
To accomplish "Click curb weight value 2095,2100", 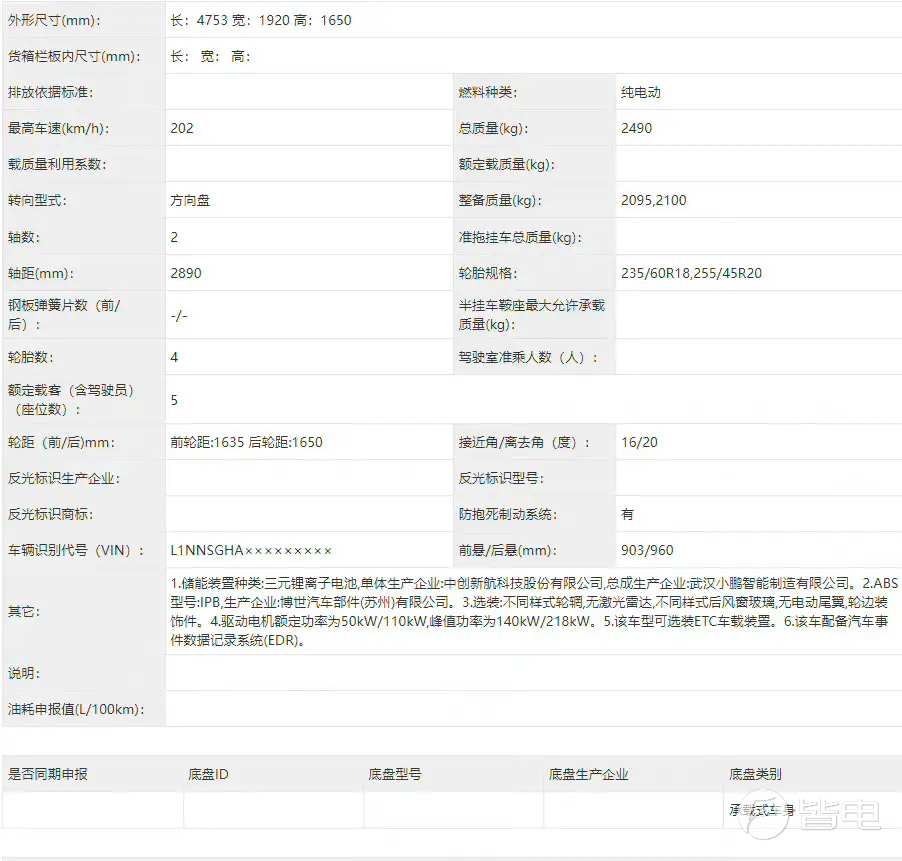I will coord(653,201).
